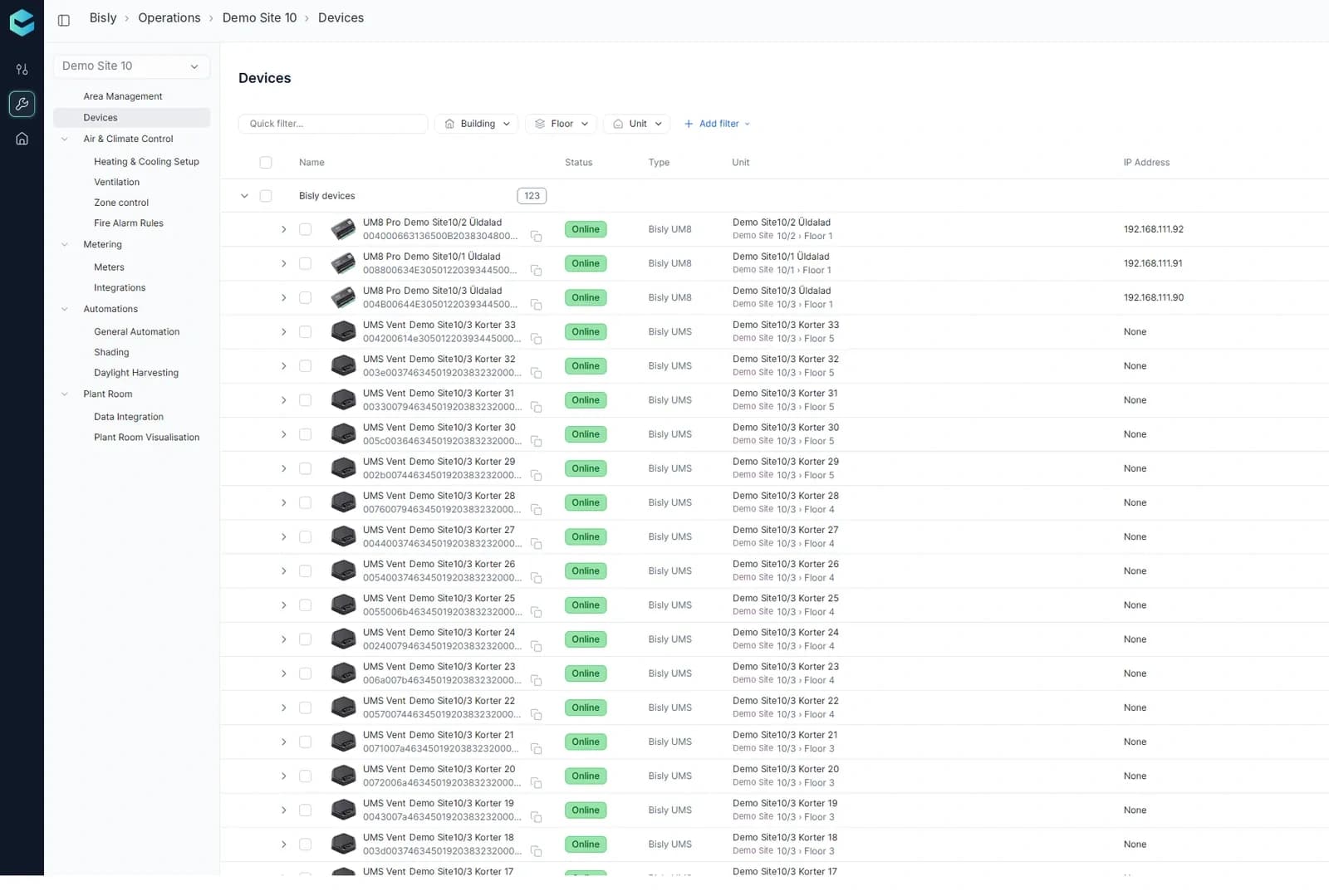
Task: Open Plant Room Visualisation page
Action: coord(146,438)
